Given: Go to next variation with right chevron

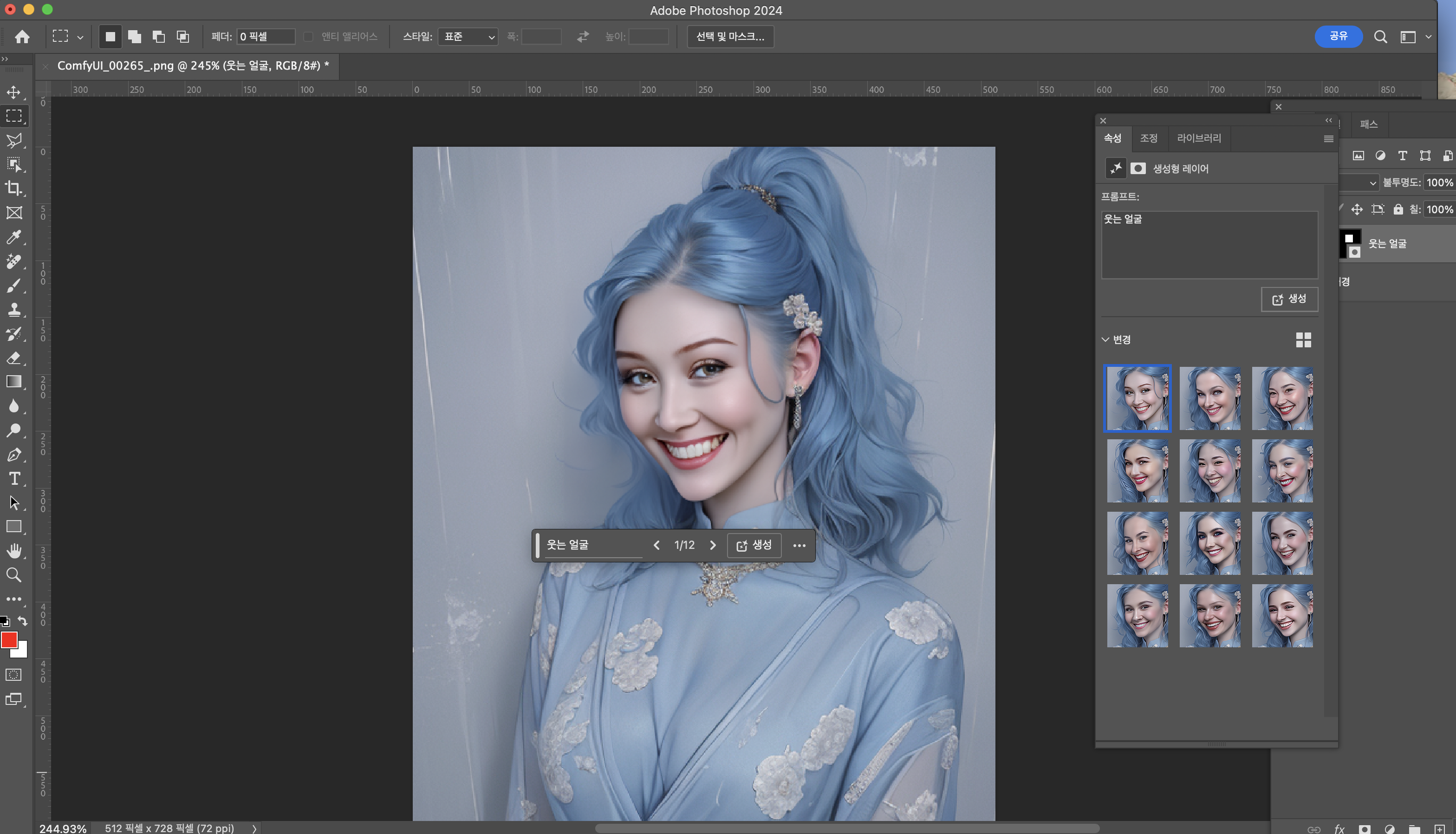Looking at the screenshot, I should point(713,545).
